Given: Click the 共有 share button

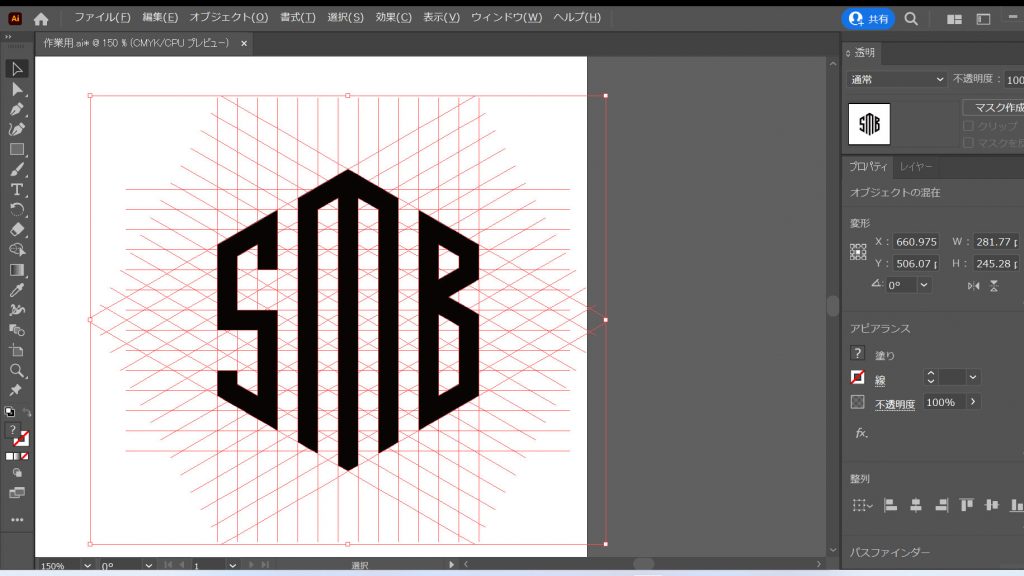Looking at the screenshot, I should click(x=868, y=19).
